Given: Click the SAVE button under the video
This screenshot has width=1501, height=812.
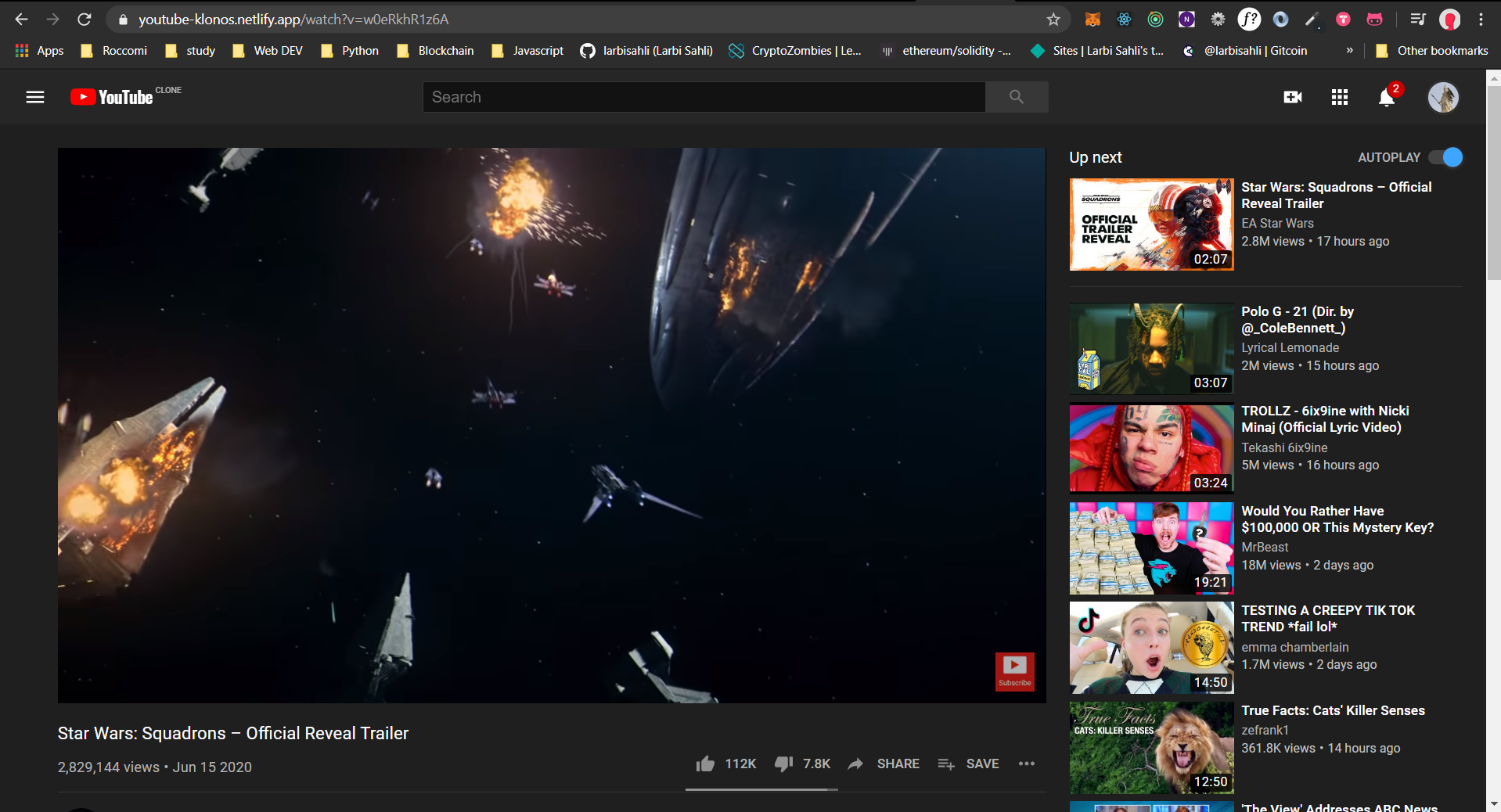Looking at the screenshot, I should pos(969,763).
